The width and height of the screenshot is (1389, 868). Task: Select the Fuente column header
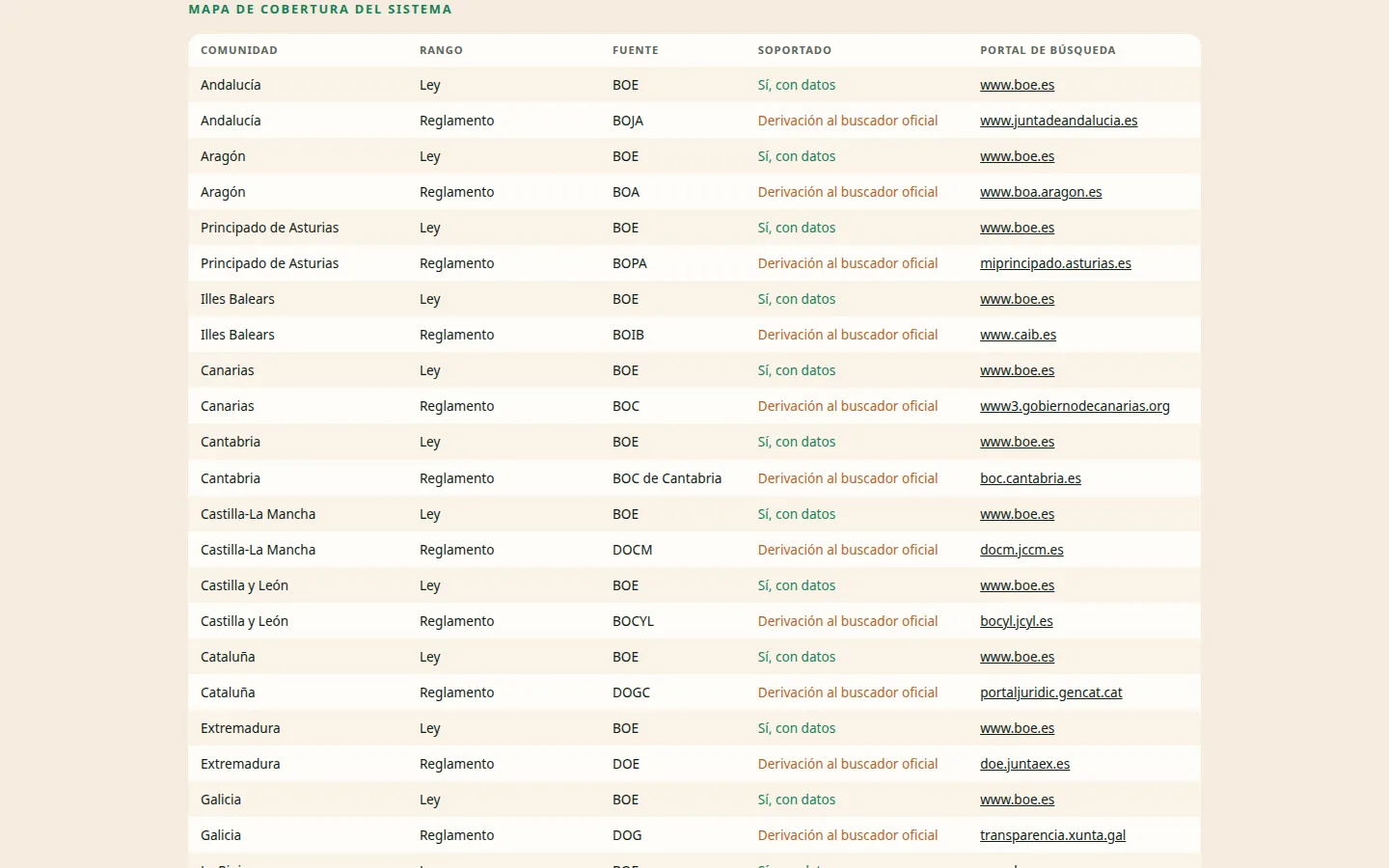coord(636,50)
